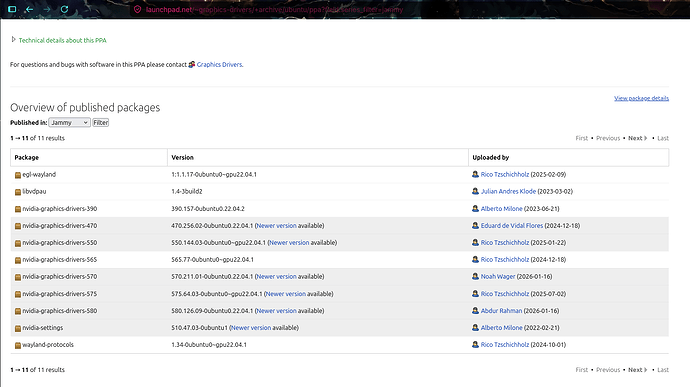Open Abdur Rahman uploader link
This screenshot has width=690, height=387.
501,311
